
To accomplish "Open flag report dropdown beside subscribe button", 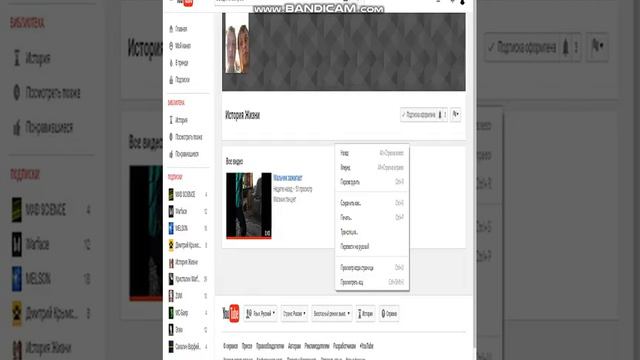I will tap(456, 115).
